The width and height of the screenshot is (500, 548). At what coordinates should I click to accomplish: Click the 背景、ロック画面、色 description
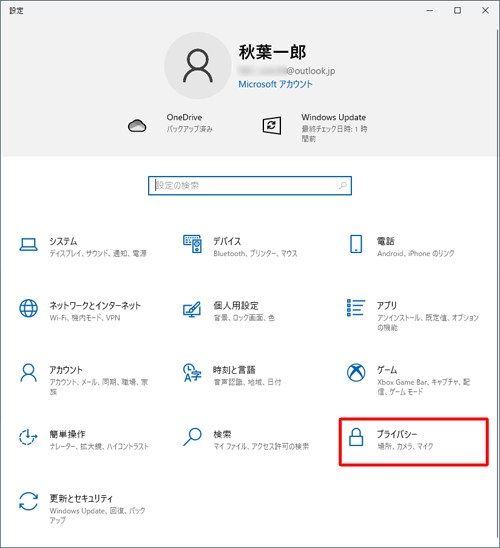pos(244,318)
